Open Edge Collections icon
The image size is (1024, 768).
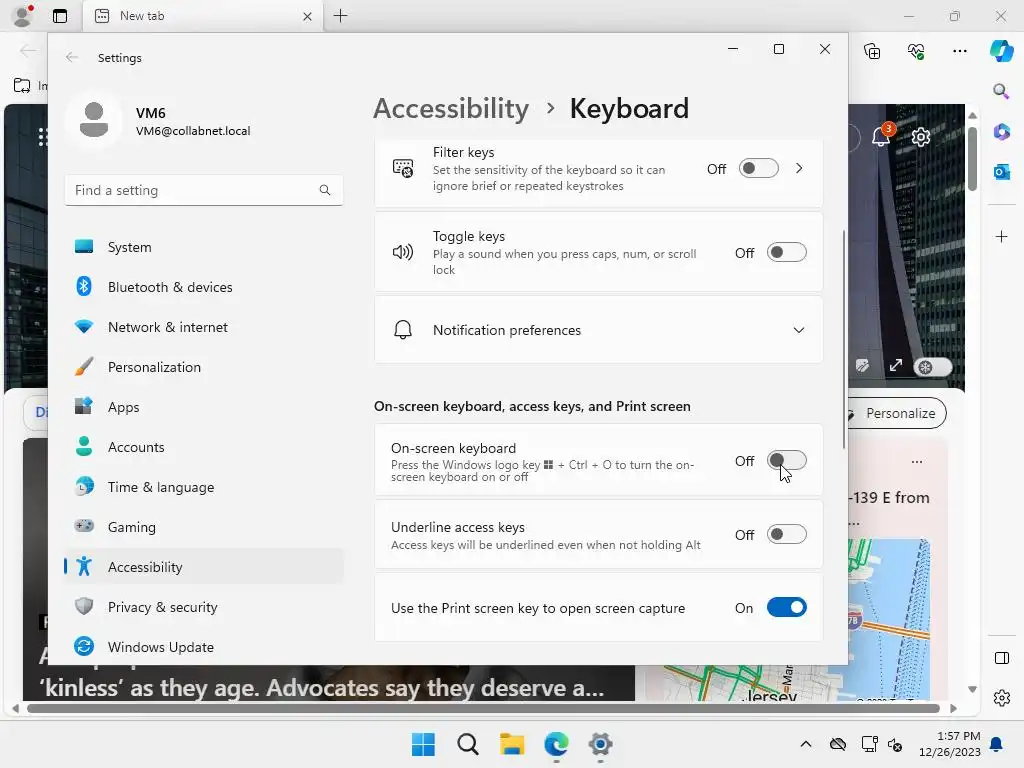point(872,51)
